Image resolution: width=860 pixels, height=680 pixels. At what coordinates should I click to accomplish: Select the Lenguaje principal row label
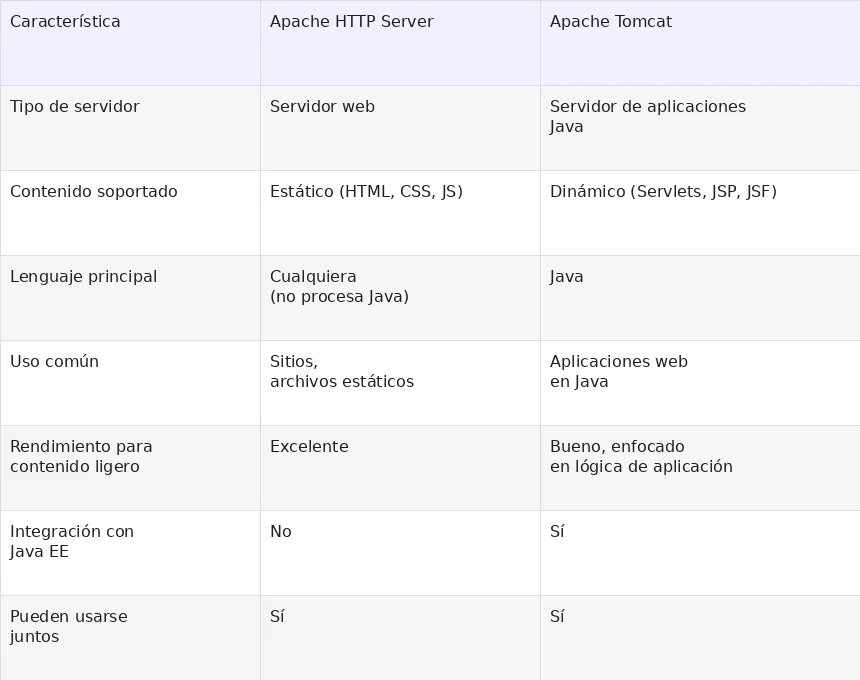[131, 298]
